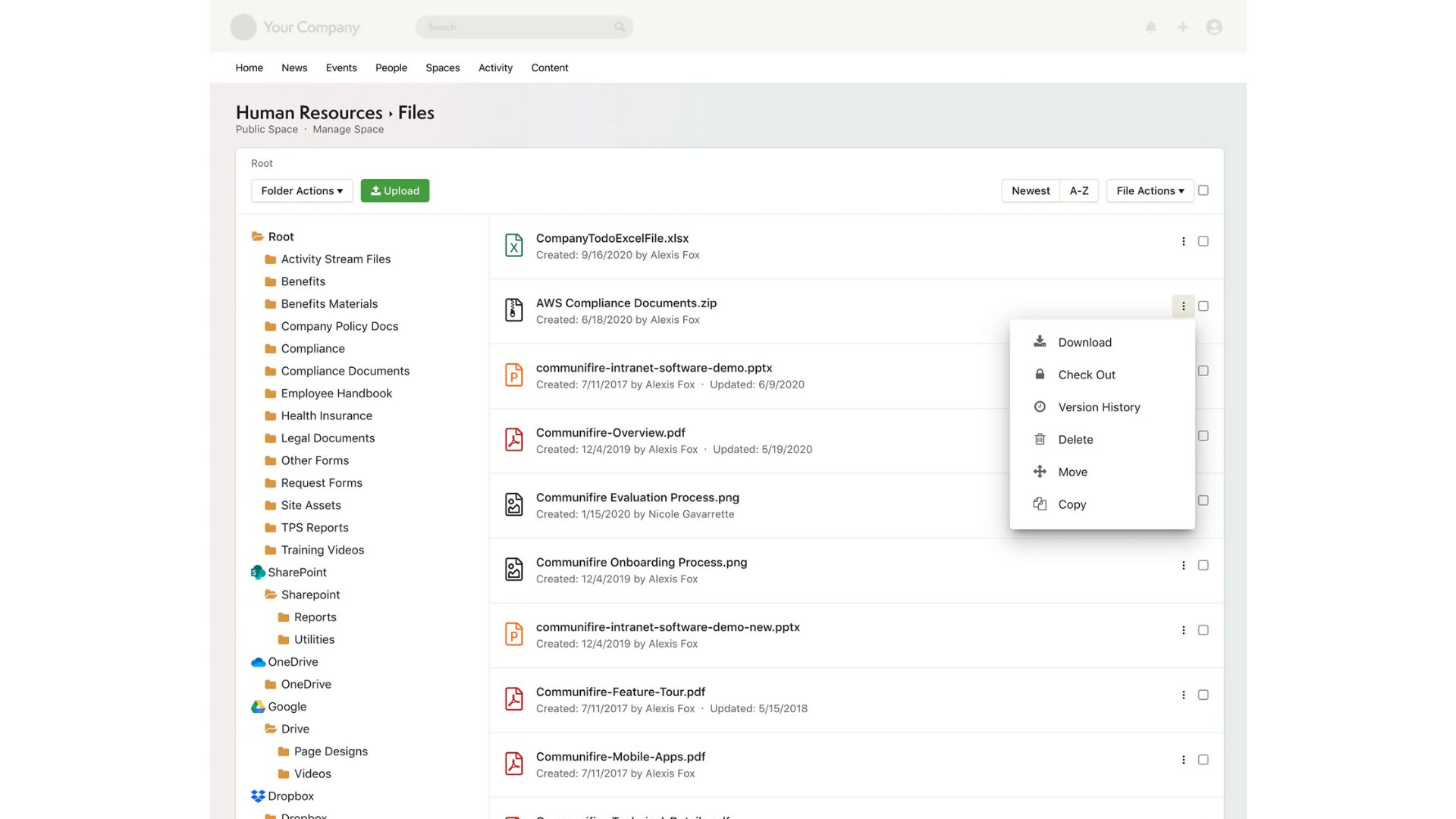1456x819 pixels.
Task: Switch to the Spaces menu item
Action: (x=442, y=67)
